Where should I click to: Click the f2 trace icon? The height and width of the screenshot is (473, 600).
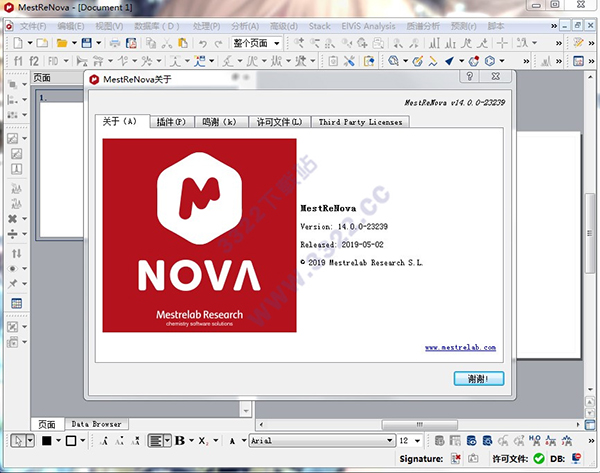point(34,61)
